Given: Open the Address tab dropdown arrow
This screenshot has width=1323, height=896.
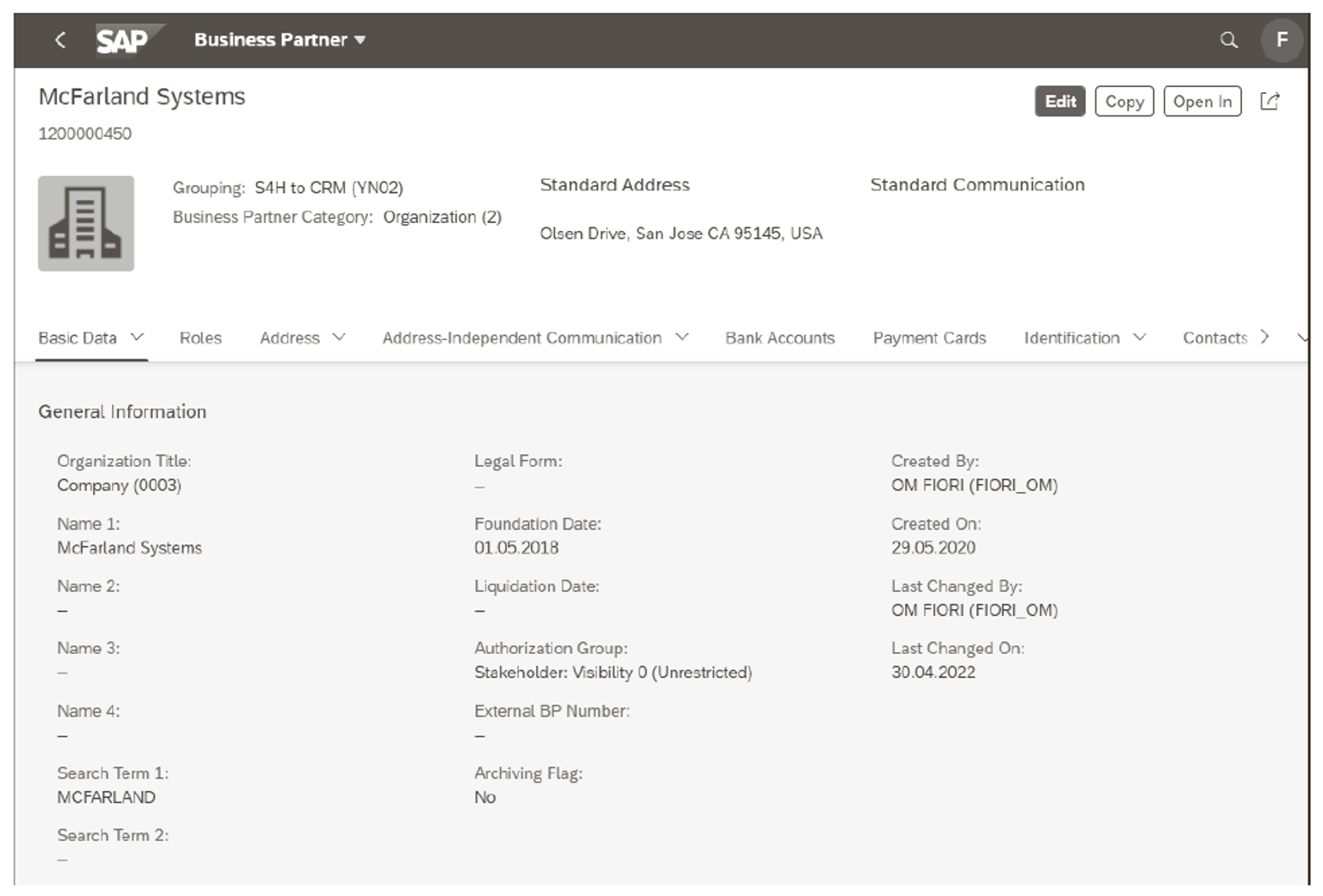Looking at the screenshot, I should pyautogui.click(x=339, y=338).
